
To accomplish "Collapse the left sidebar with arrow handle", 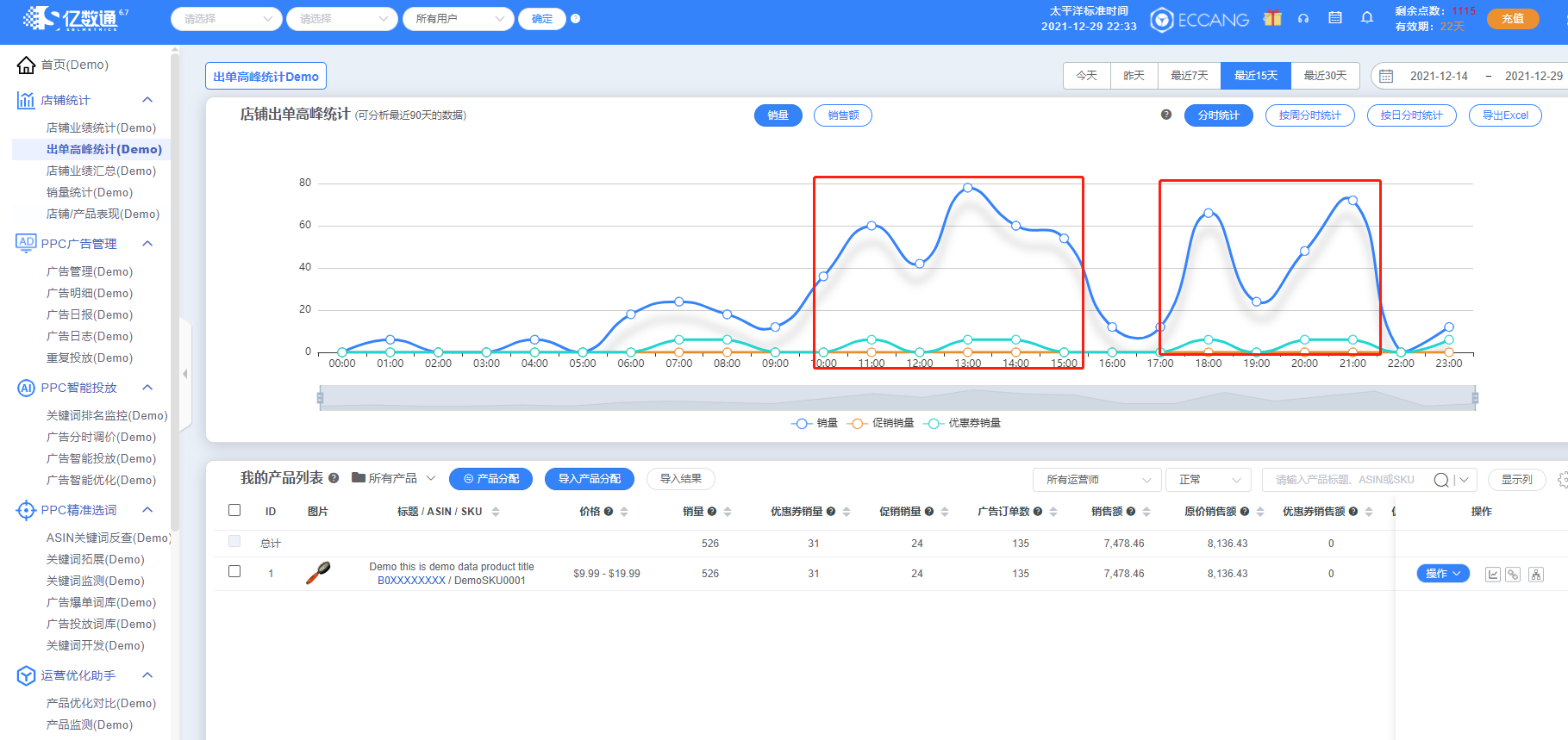I will 184,374.
